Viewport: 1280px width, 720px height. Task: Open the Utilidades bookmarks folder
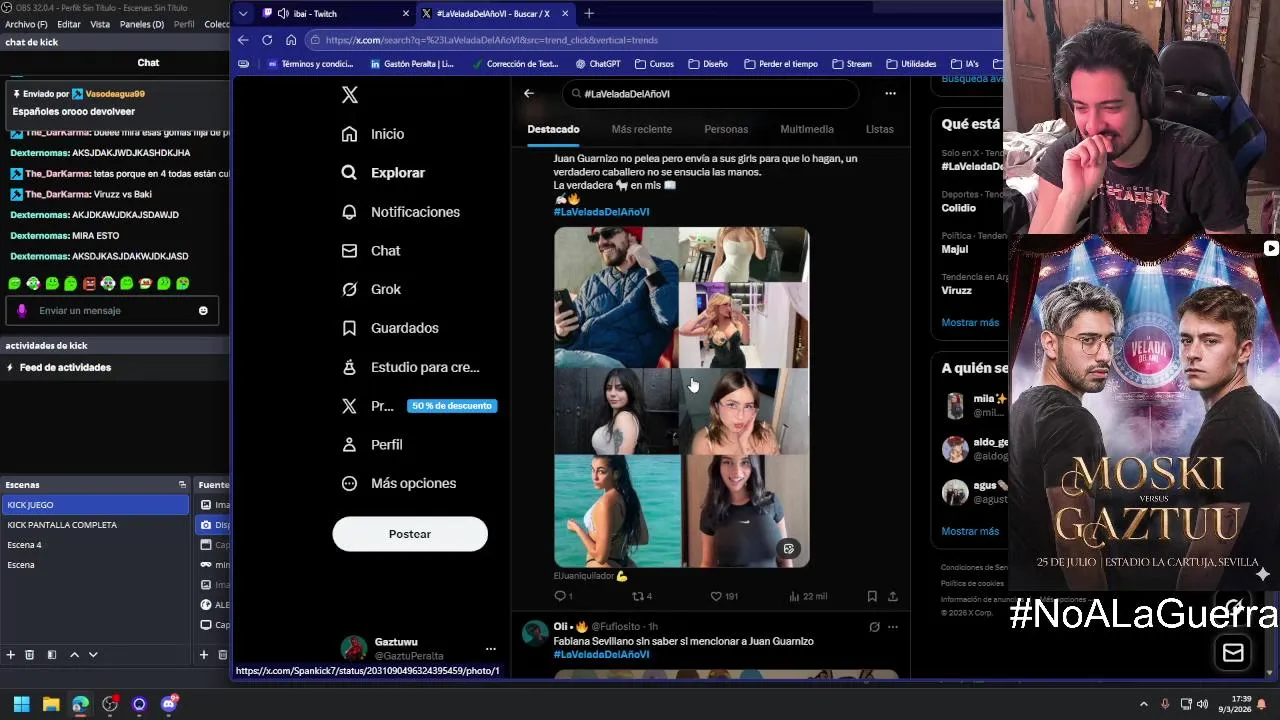click(911, 64)
